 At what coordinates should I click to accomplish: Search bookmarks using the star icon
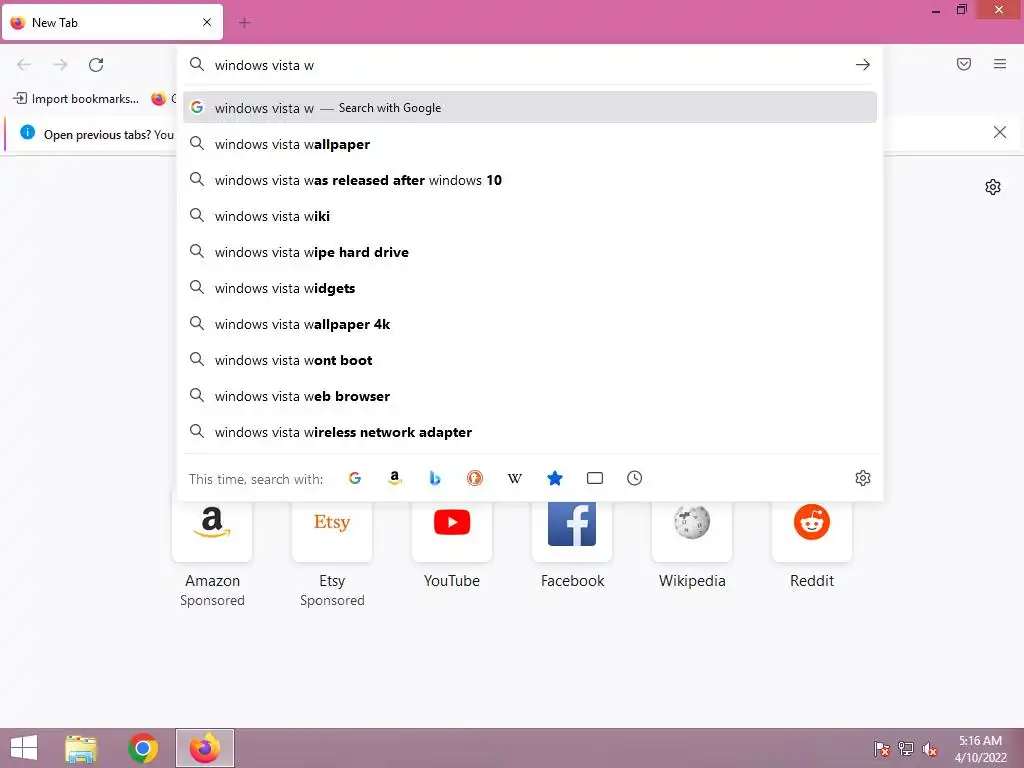coord(554,478)
